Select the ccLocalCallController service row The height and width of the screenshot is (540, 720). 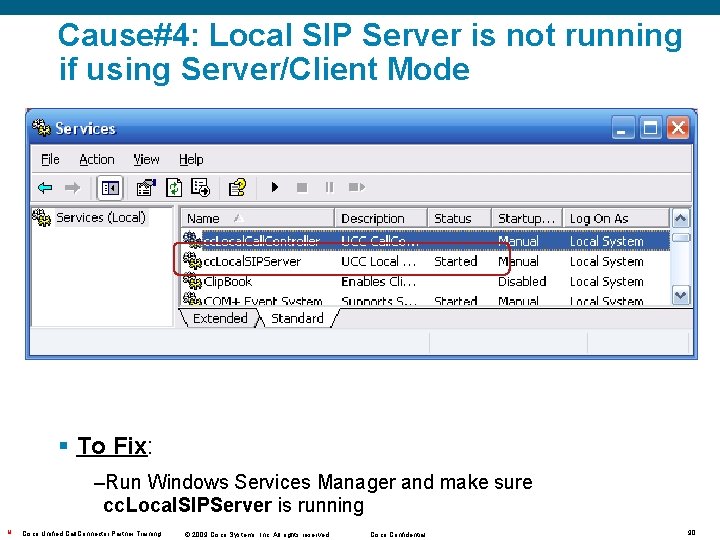coord(426,241)
